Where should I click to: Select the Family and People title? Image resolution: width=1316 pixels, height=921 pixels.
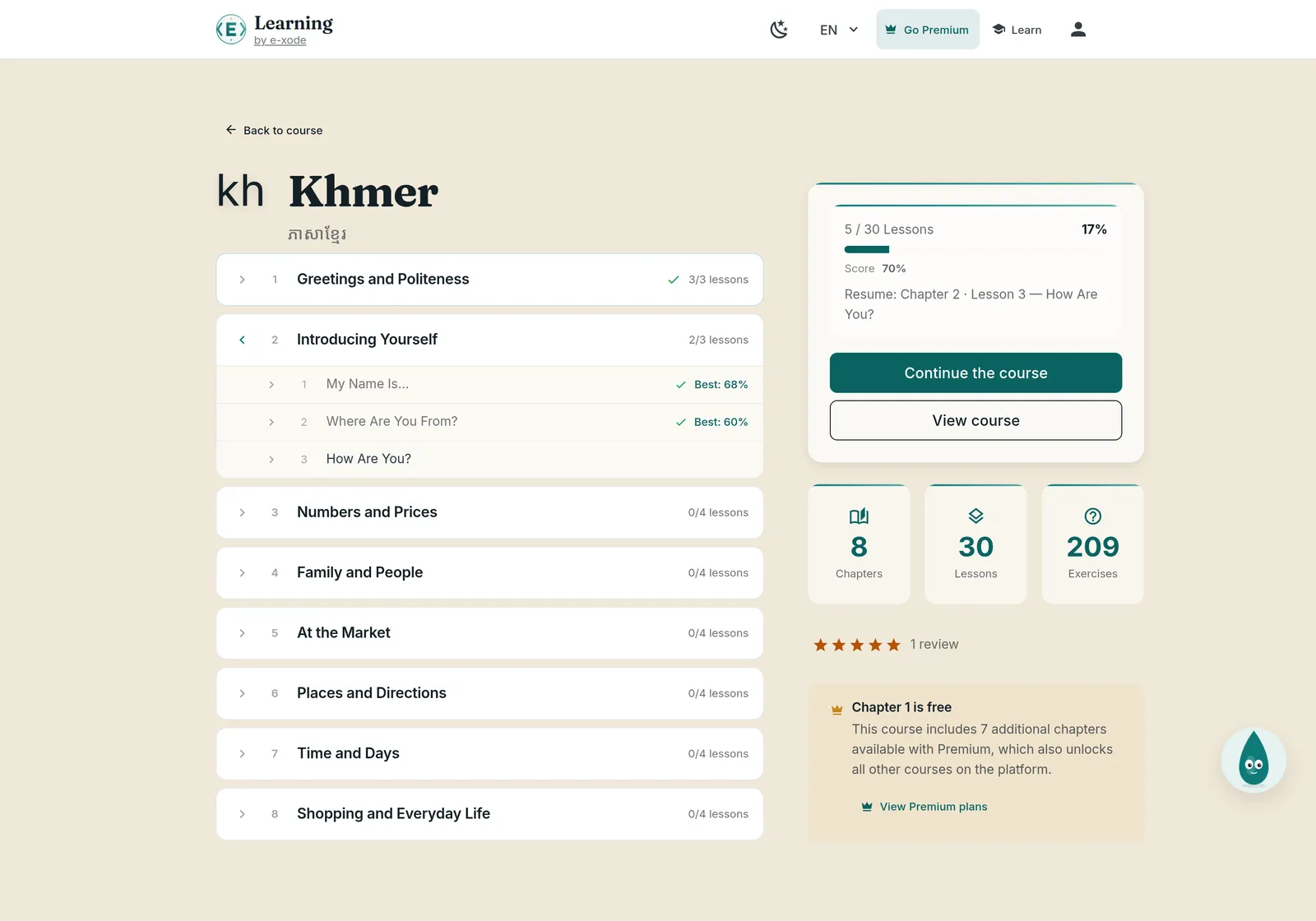click(359, 572)
